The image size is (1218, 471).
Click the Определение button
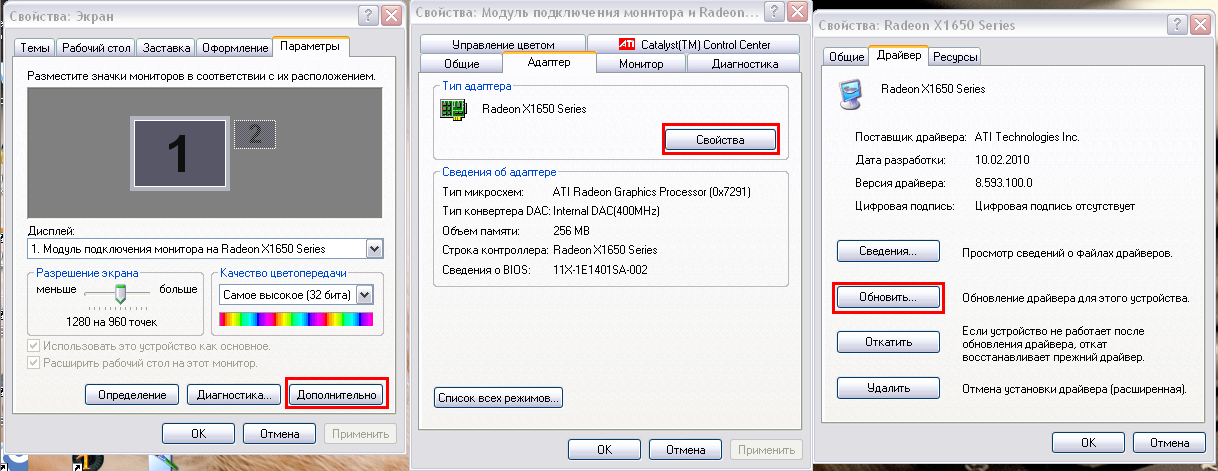[x=131, y=395]
